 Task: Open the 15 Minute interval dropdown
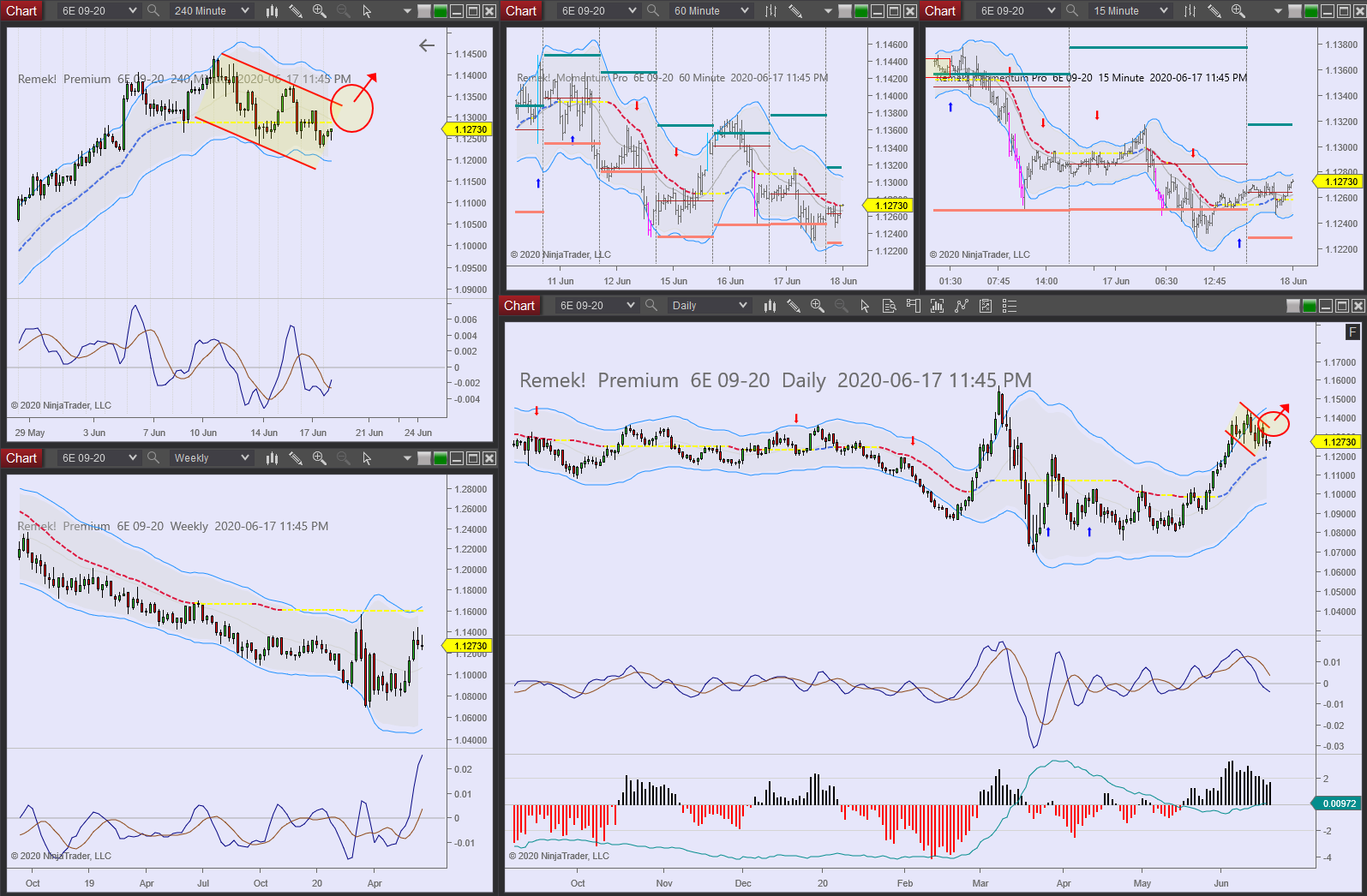coord(1130,11)
